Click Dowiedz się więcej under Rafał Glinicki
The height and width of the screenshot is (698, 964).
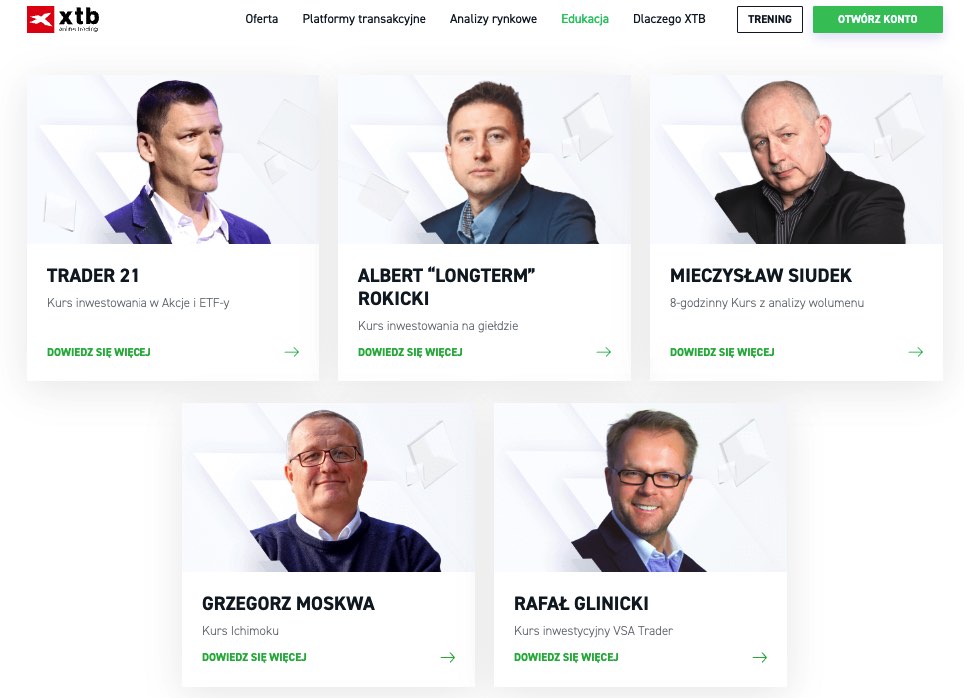click(566, 657)
